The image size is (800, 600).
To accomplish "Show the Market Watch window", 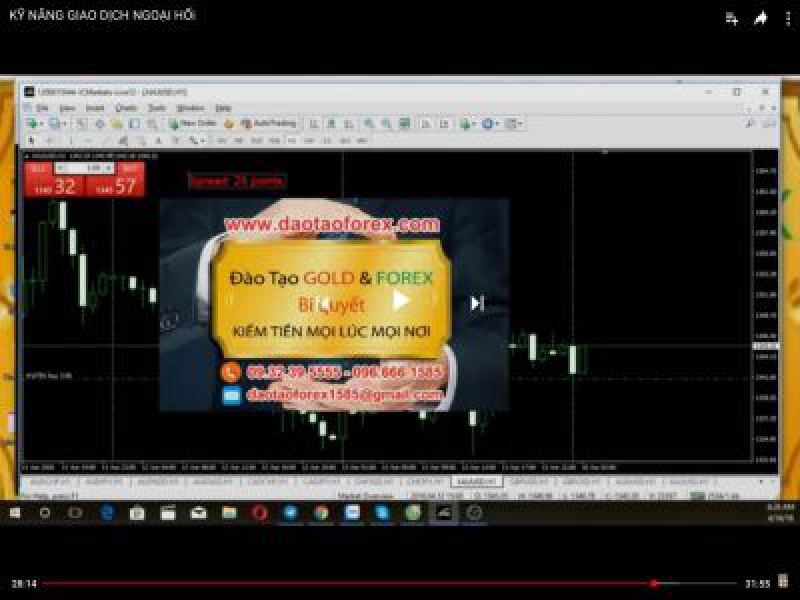I will coord(82,123).
